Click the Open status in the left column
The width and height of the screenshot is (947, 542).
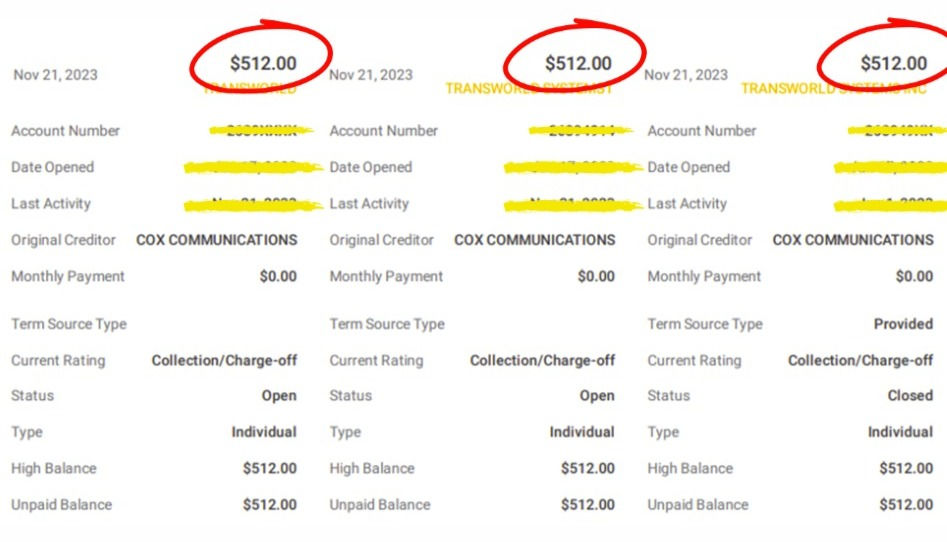coord(279,395)
